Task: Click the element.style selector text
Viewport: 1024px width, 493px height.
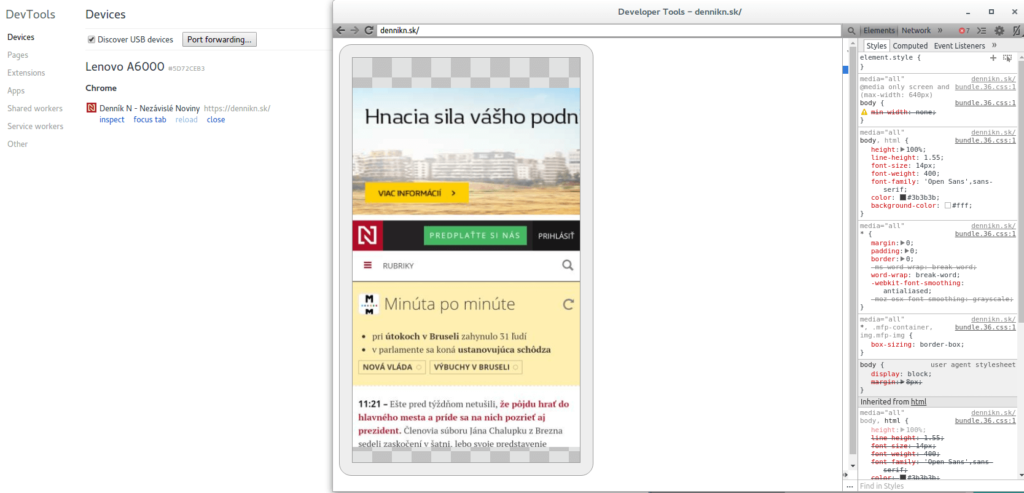Action: point(886,58)
